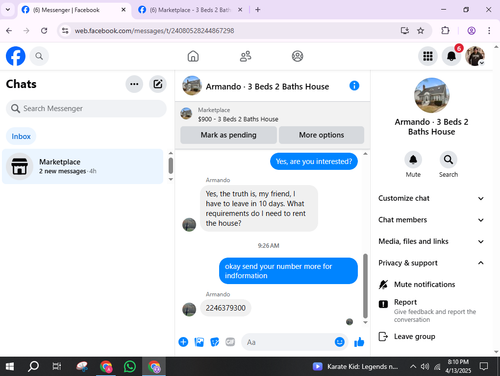Attach a file using the photo icon
Image resolution: width=500 pixels, height=376 pixels.
(x=199, y=342)
